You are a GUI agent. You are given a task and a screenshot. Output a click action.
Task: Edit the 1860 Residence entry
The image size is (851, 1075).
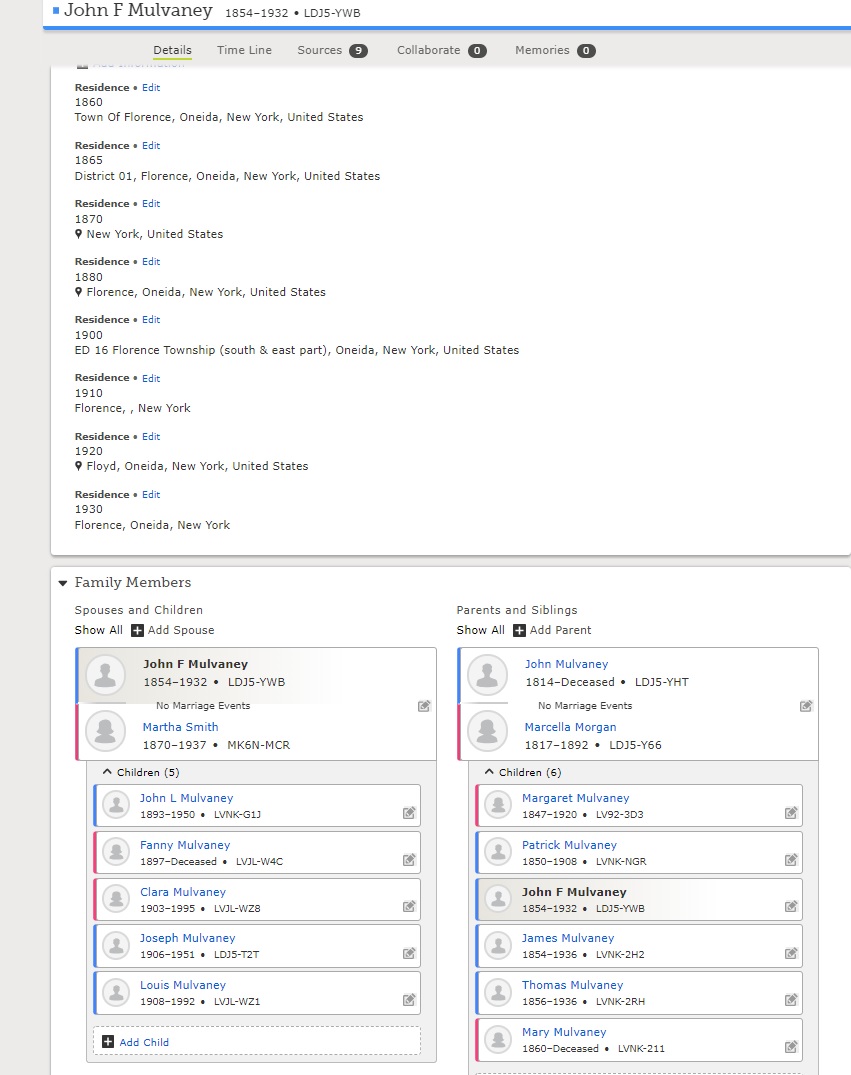[151, 88]
